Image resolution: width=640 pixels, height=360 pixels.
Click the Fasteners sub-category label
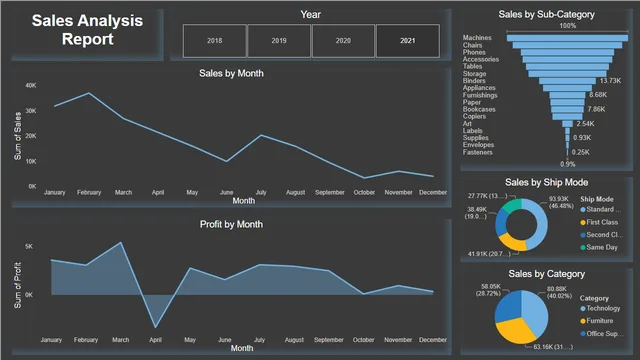coord(478,152)
